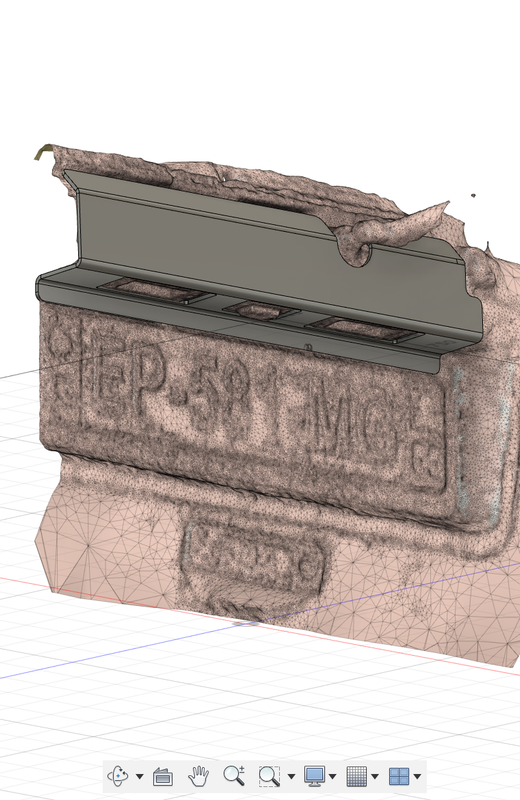Open Display Settings monitor icon
The width and height of the screenshot is (520, 800).
(314, 776)
